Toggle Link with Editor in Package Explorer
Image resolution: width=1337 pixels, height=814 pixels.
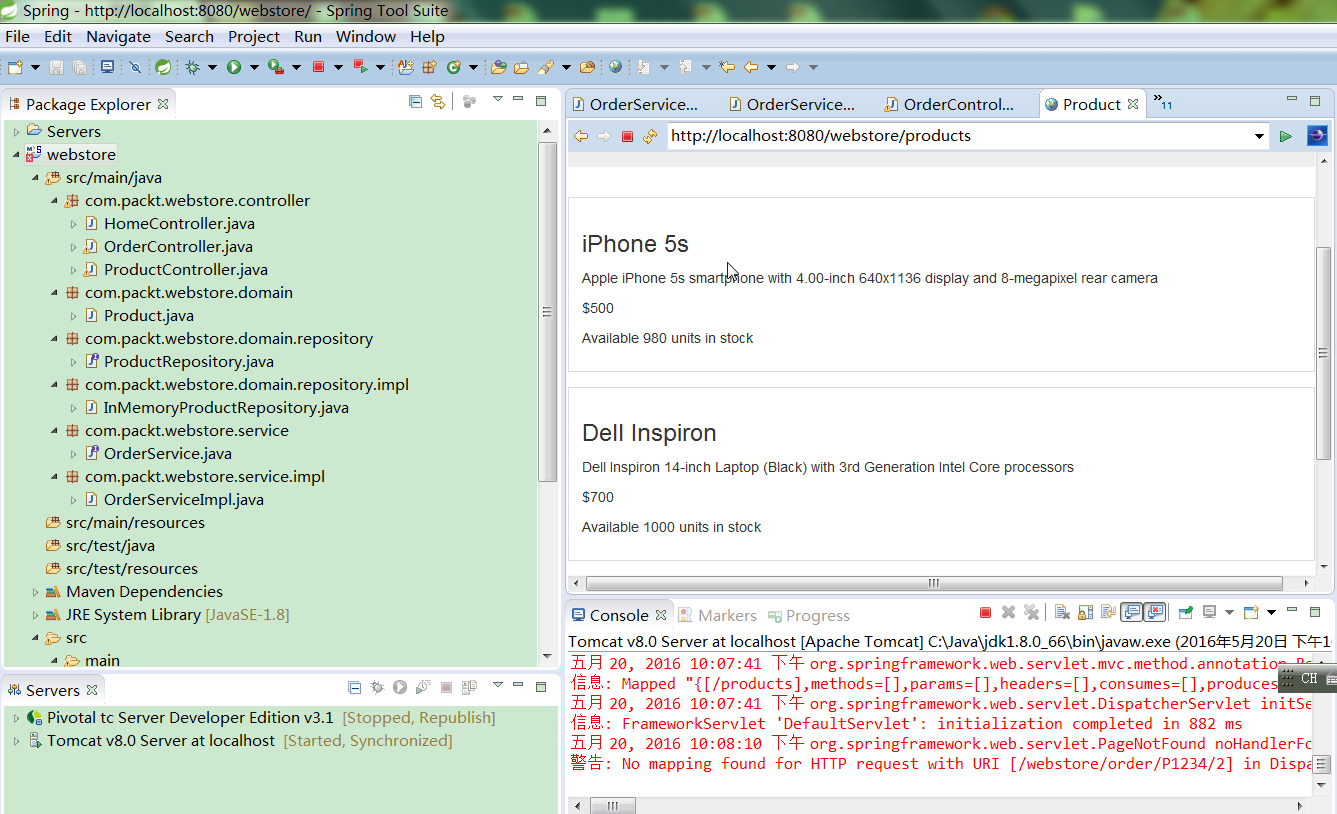437,101
